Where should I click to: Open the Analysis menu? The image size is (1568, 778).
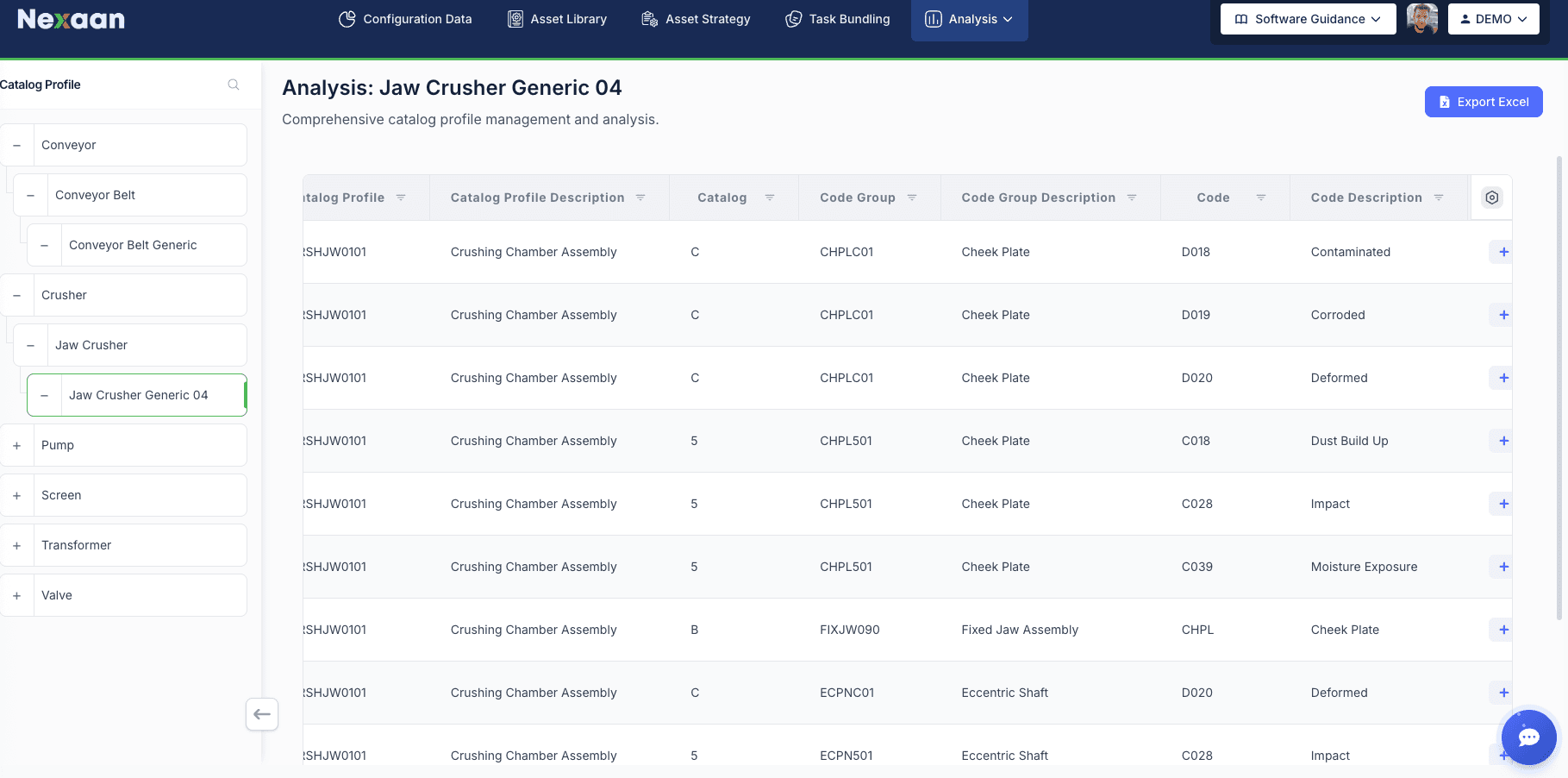[969, 19]
